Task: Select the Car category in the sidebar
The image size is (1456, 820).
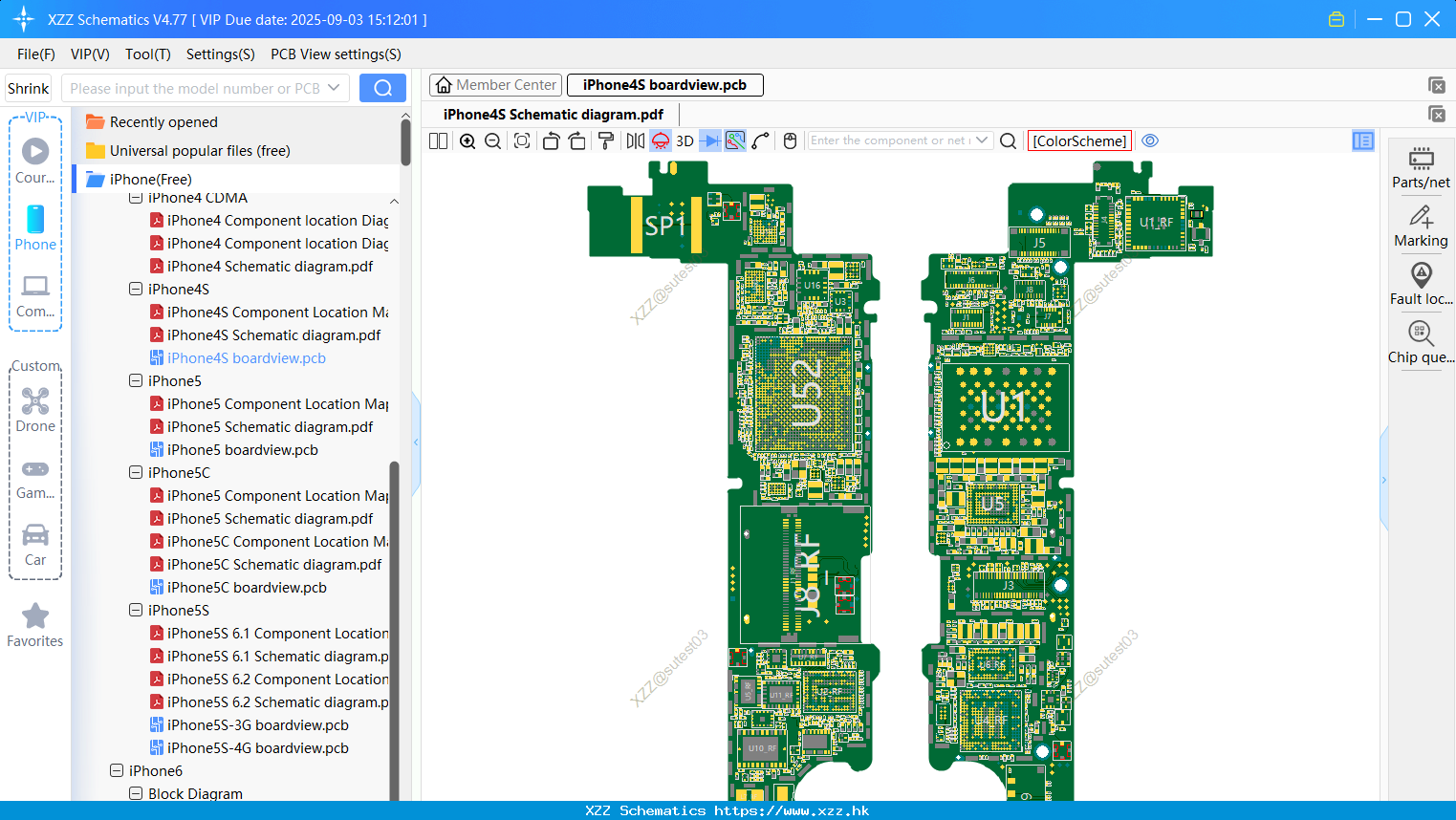Action: tap(35, 545)
